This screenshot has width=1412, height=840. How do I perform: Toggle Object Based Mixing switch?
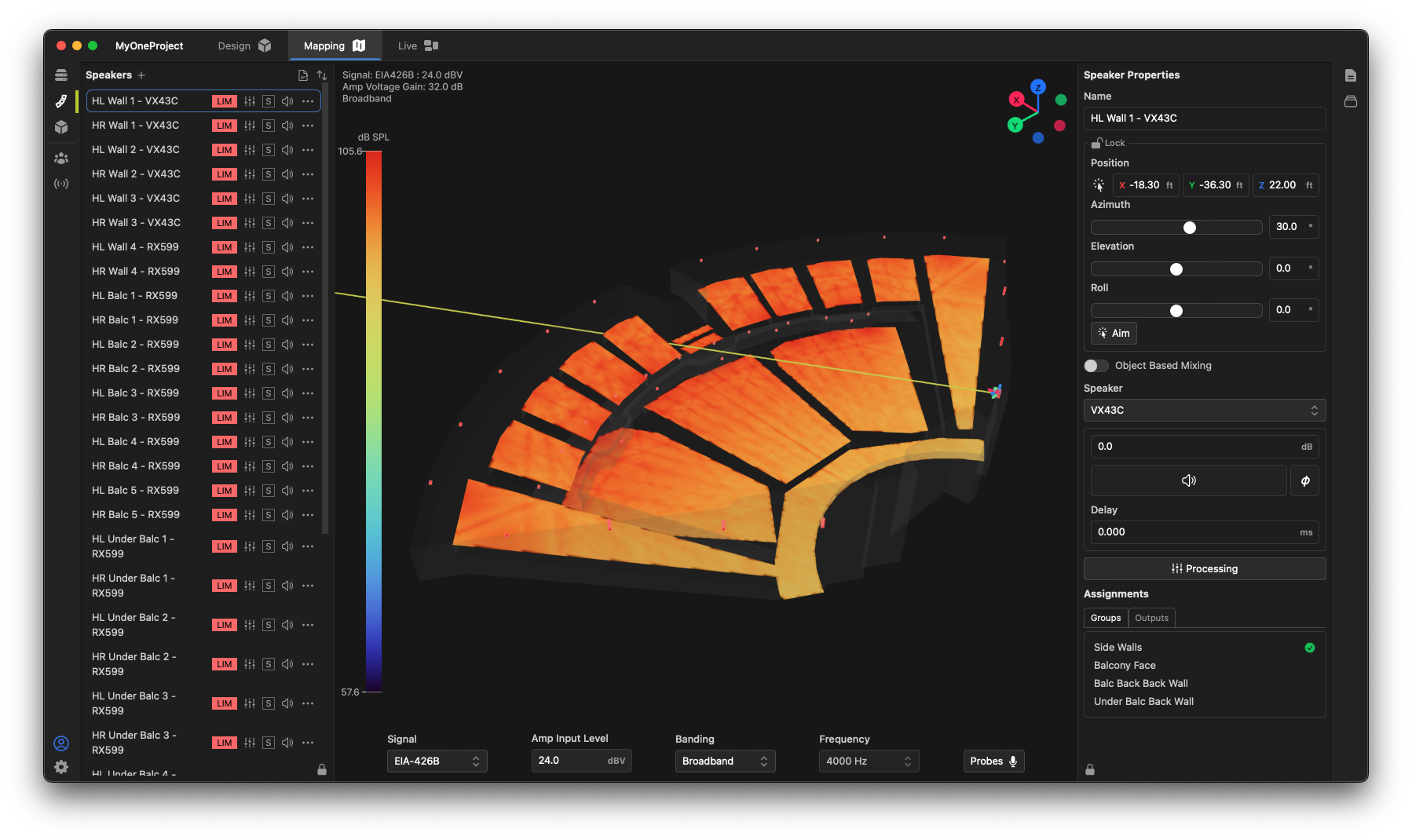[x=1096, y=366]
